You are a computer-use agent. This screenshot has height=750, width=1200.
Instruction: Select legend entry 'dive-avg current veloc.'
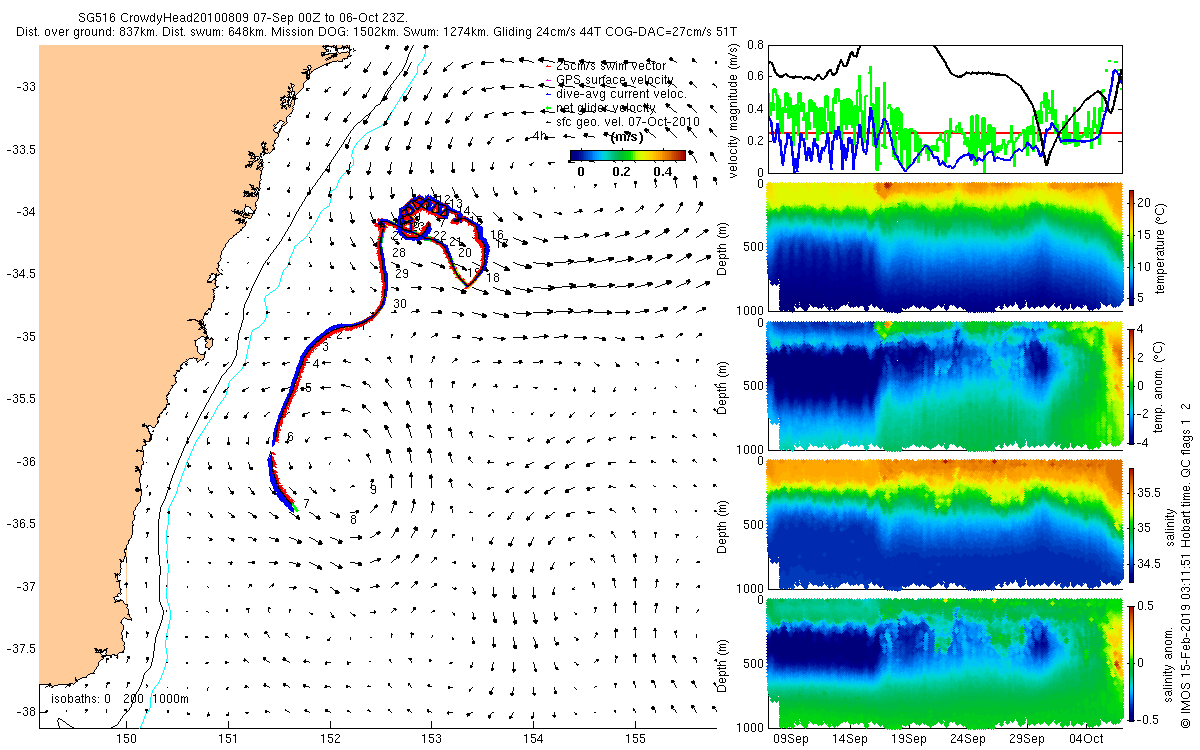(x=621, y=93)
